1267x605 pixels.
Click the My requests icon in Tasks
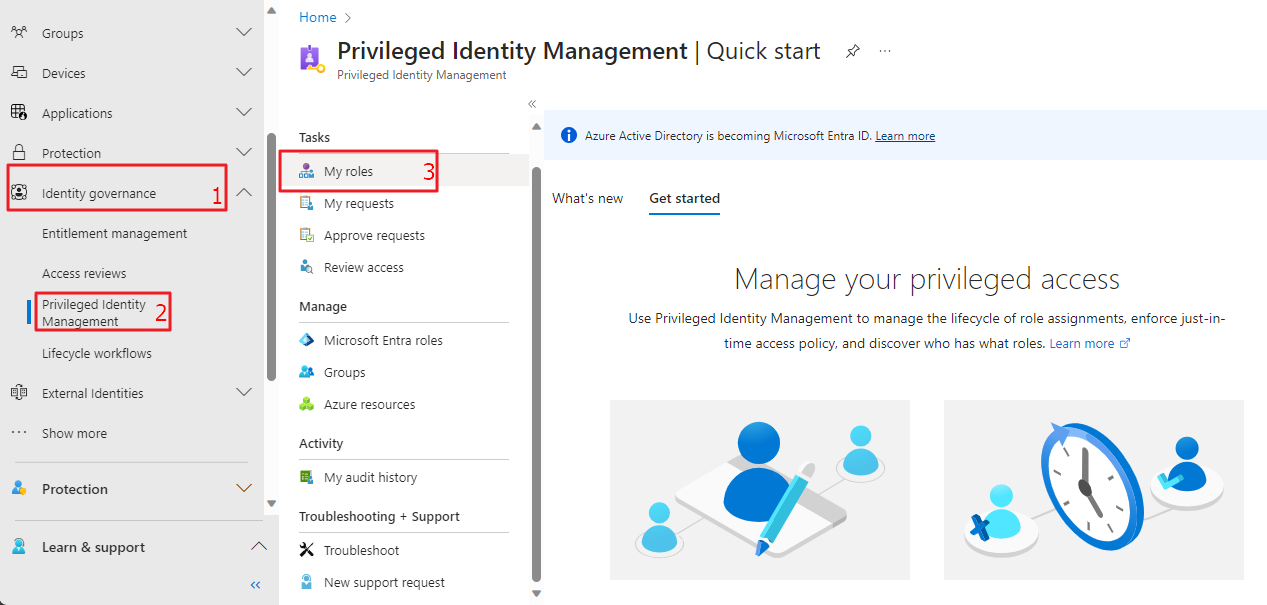307,204
